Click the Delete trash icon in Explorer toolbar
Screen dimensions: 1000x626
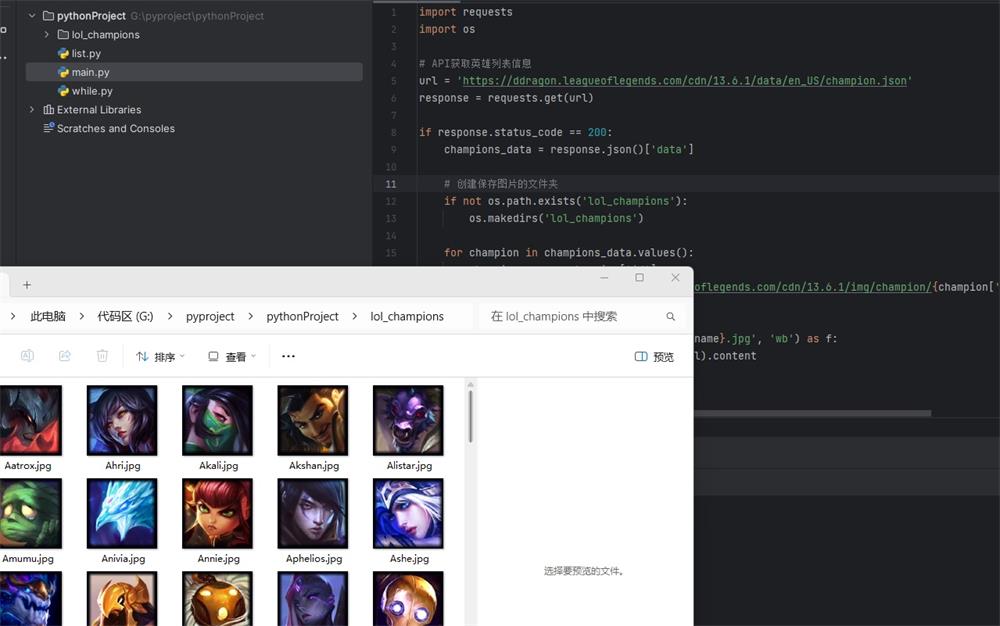click(102, 356)
